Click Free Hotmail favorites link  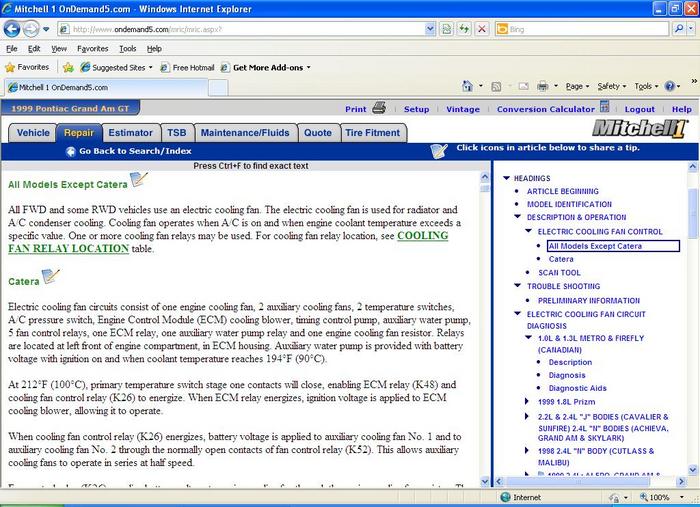[x=188, y=67]
